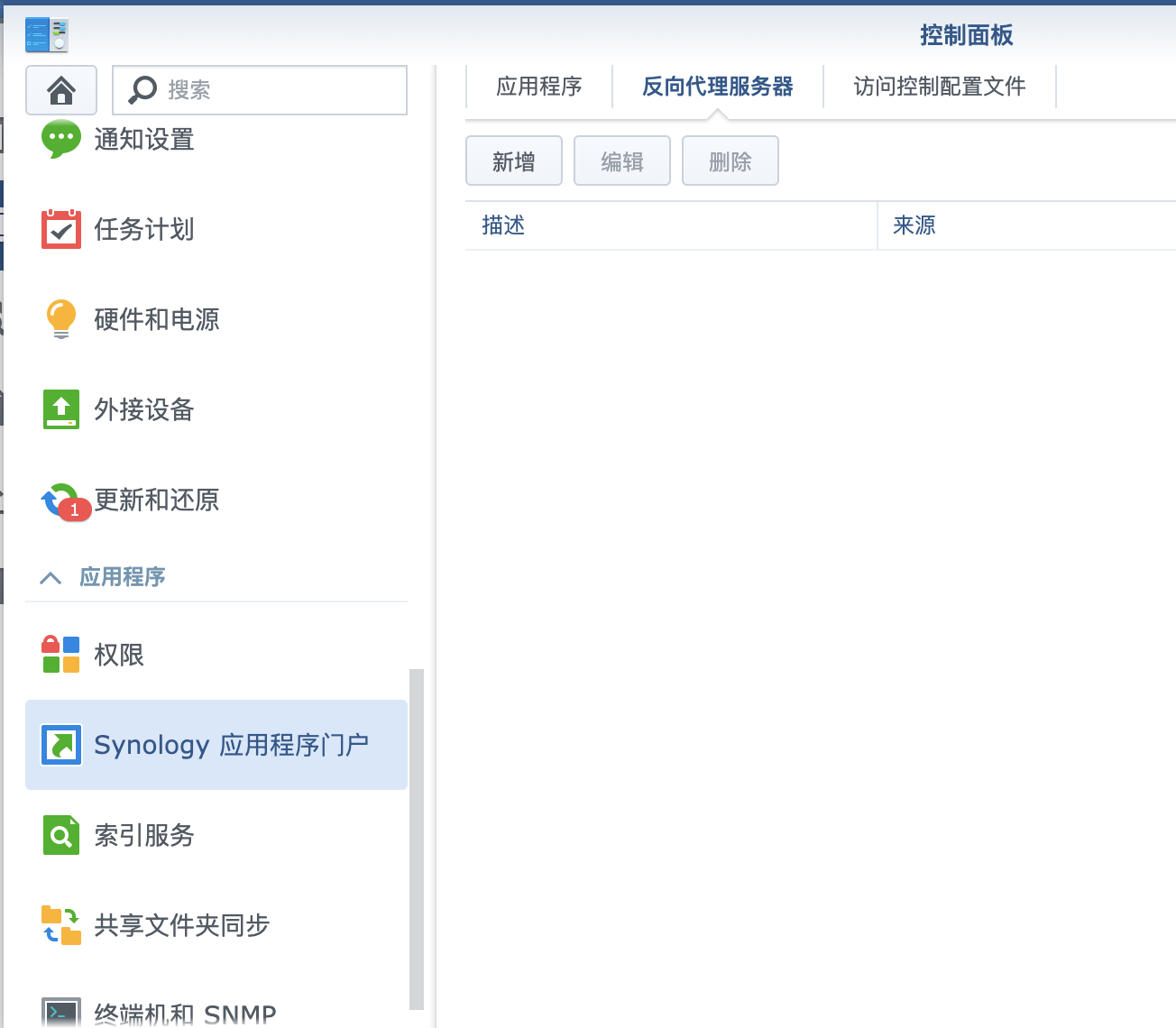Select 反向代理服务器 tab

point(717,87)
